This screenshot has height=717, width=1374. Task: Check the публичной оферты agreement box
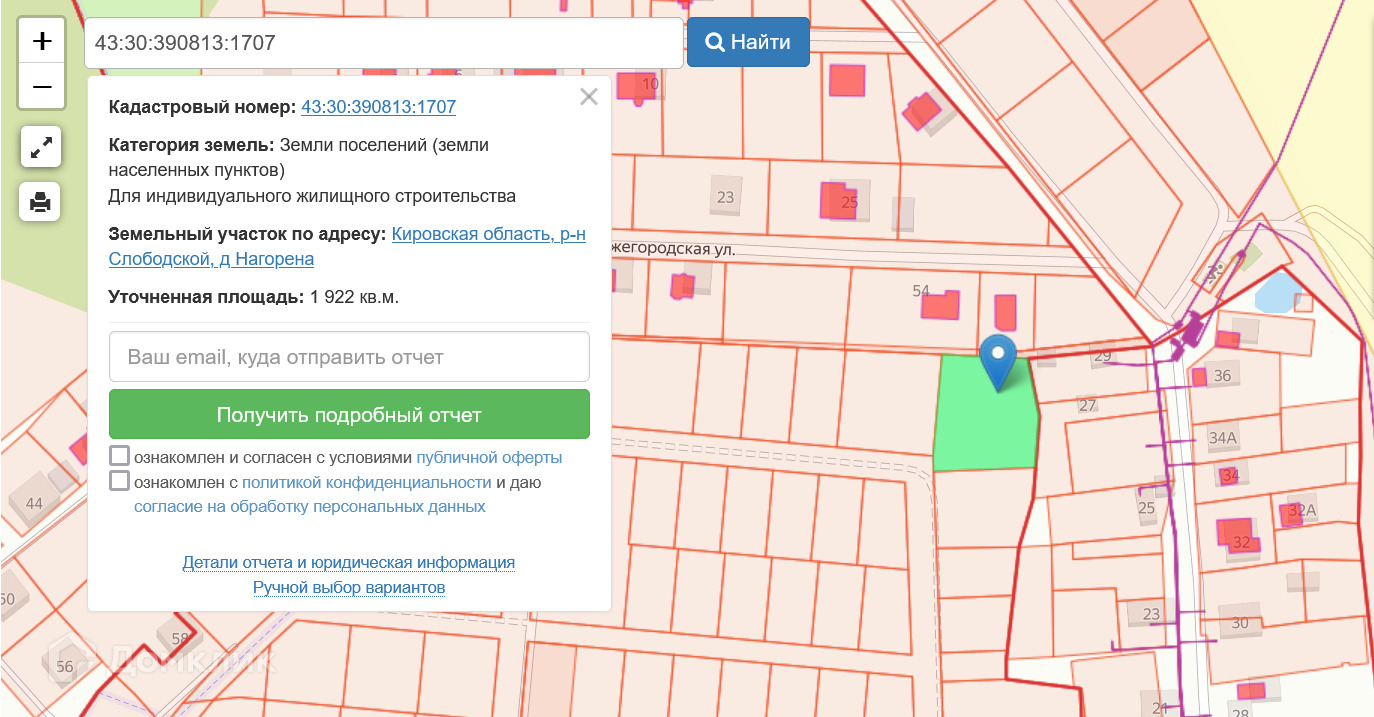click(120, 457)
